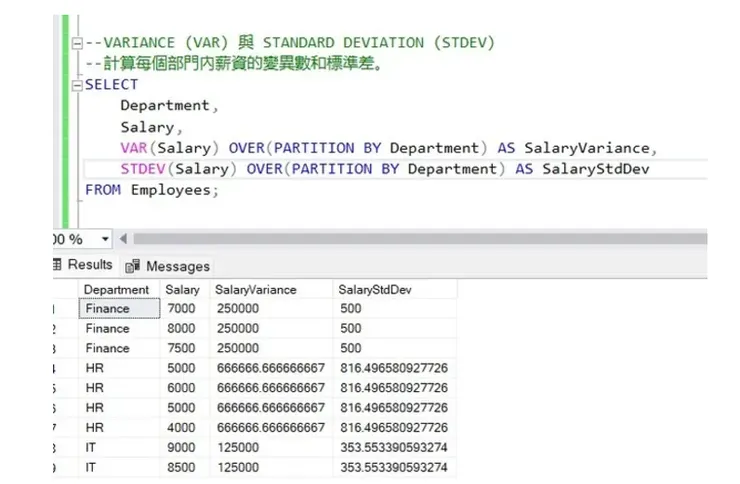740x484 pixels.
Task: Select the HR cell with salary 4000
Action: tap(119, 427)
